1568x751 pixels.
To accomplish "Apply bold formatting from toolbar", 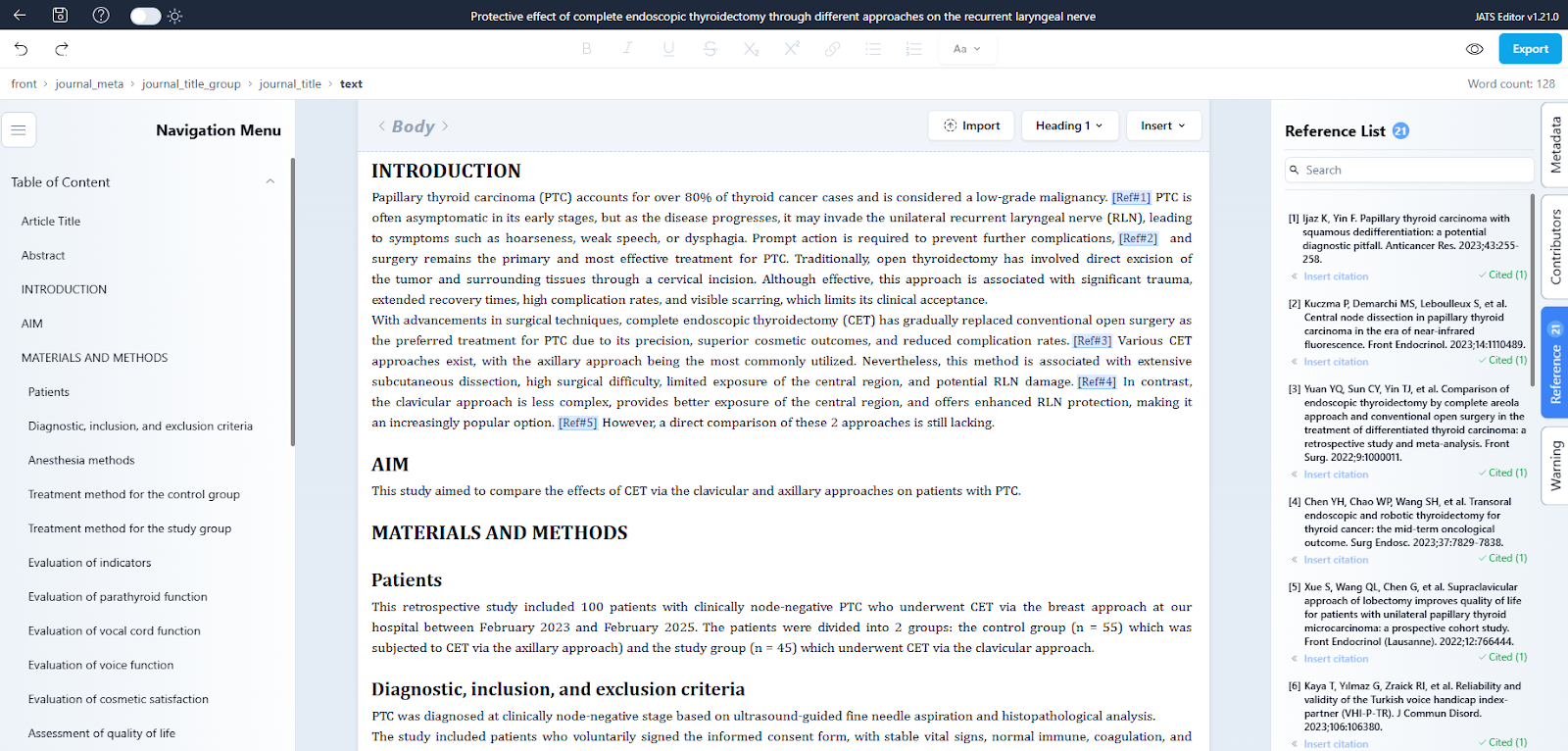I will pyautogui.click(x=586, y=49).
